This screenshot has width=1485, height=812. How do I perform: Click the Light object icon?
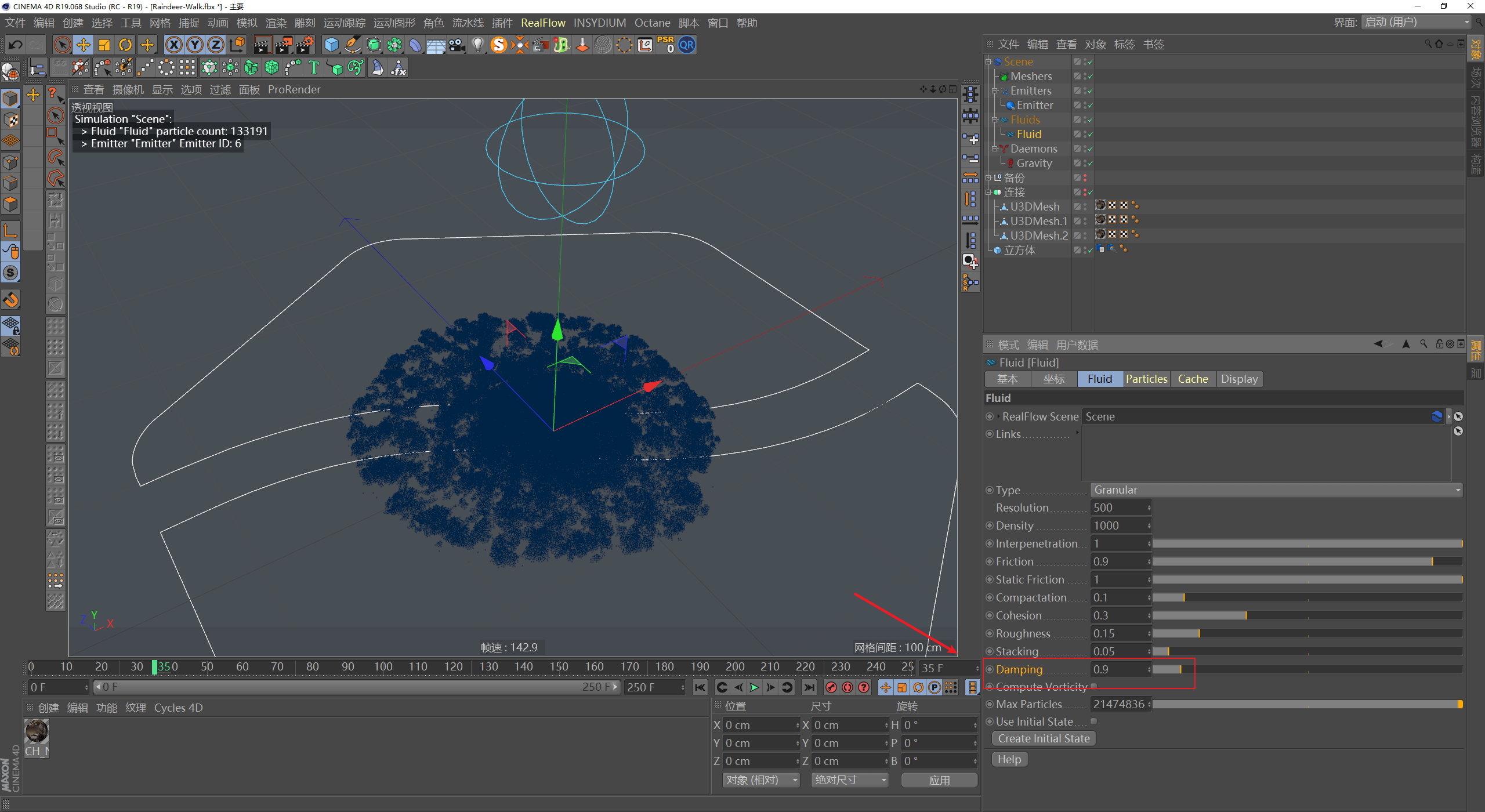(477, 45)
